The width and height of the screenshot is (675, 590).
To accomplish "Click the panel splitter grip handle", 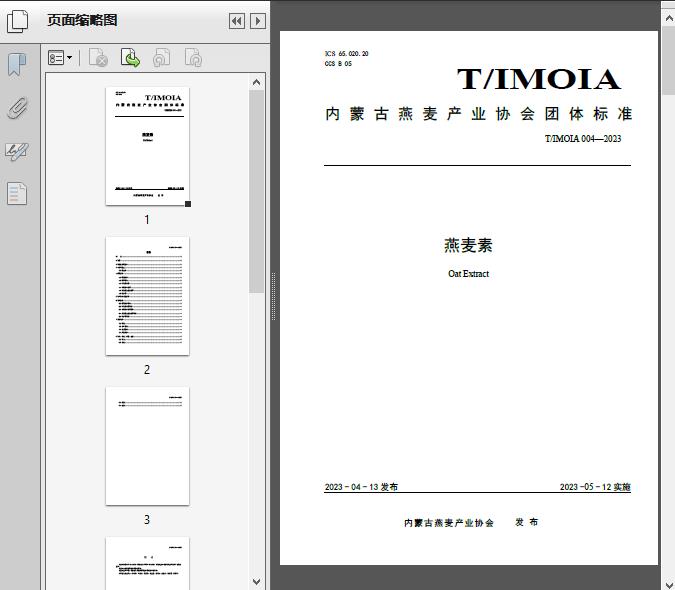I will point(273,297).
